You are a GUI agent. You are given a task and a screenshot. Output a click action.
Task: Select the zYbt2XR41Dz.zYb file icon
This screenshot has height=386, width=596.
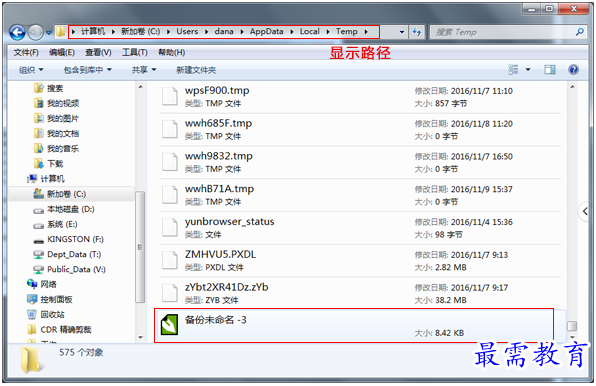point(170,293)
